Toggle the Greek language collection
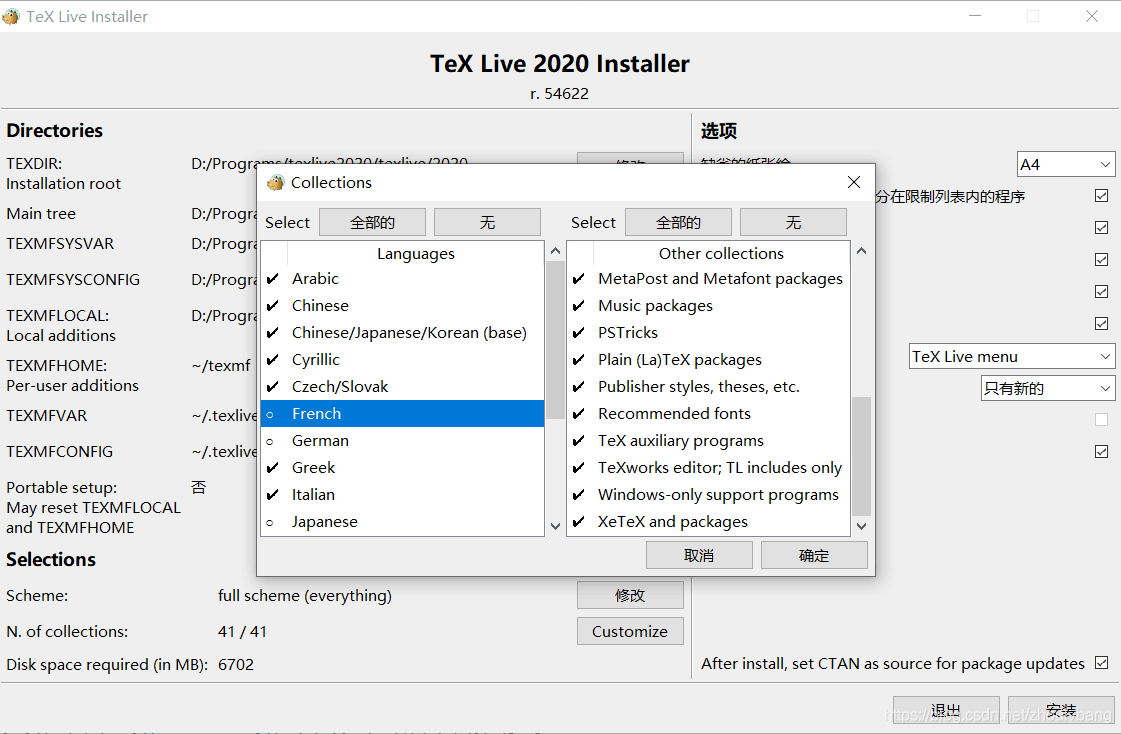 [403, 468]
